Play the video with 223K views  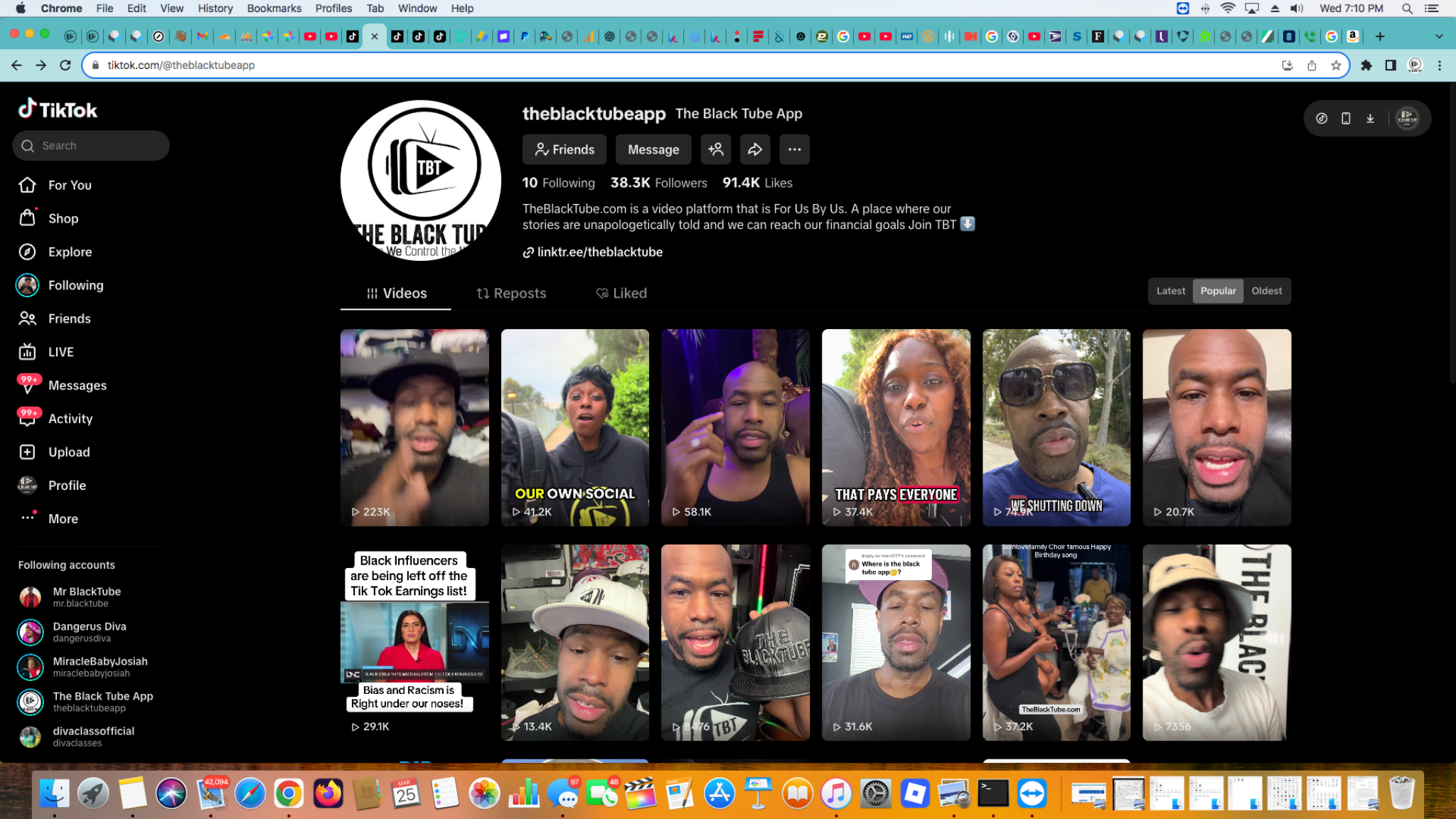[x=414, y=427]
